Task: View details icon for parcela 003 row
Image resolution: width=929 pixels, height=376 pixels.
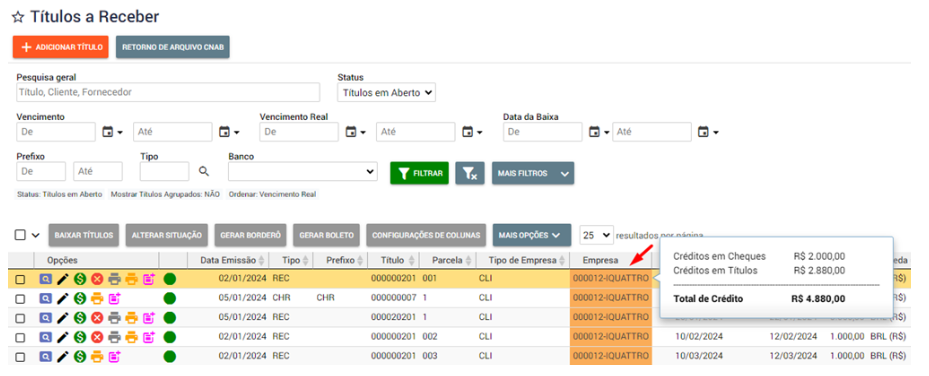Action: pyautogui.click(x=46, y=356)
